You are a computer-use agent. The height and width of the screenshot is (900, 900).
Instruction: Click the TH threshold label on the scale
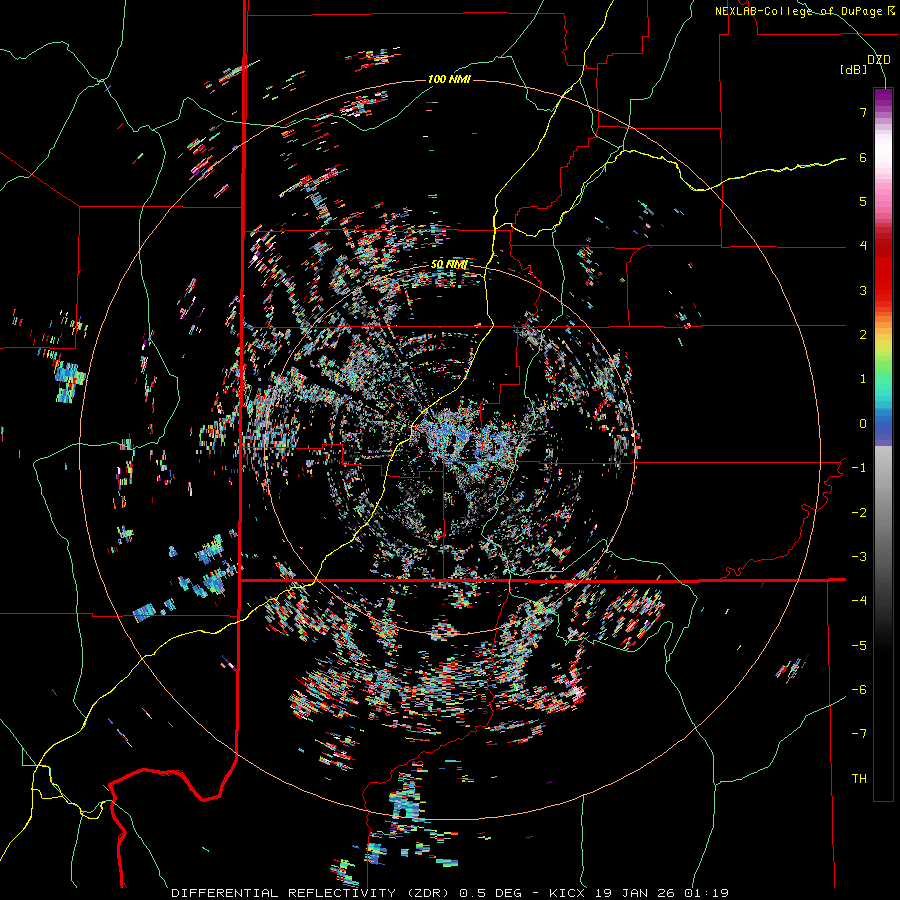859,779
